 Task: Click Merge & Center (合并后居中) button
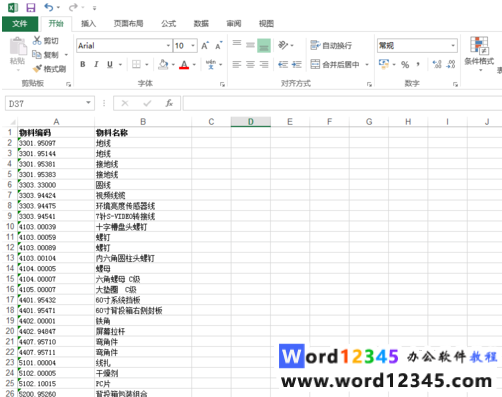coord(335,64)
